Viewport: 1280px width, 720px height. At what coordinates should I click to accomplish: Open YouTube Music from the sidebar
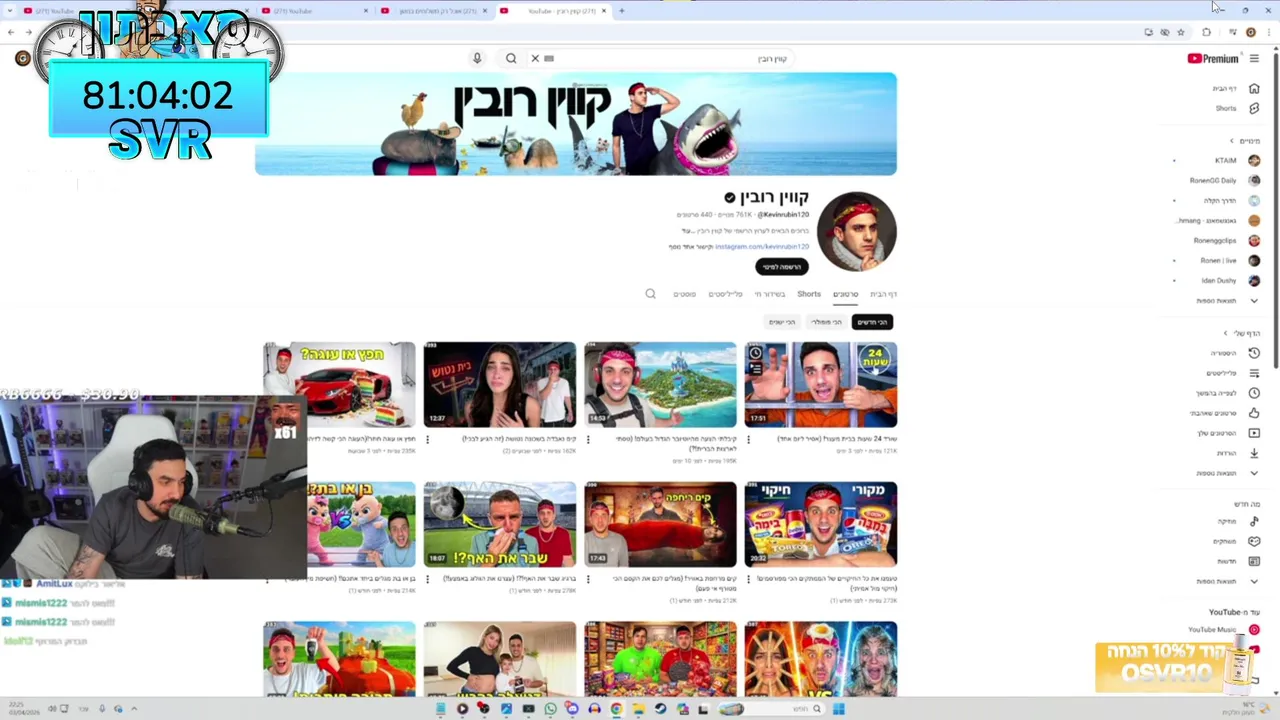pyautogui.click(x=1222, y=630)
